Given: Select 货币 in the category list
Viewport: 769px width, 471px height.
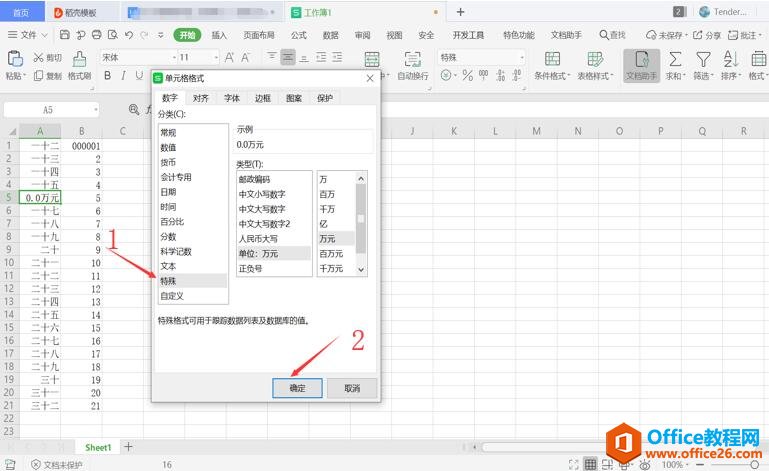Looking at the screenshot, I should tap(193, 162).
